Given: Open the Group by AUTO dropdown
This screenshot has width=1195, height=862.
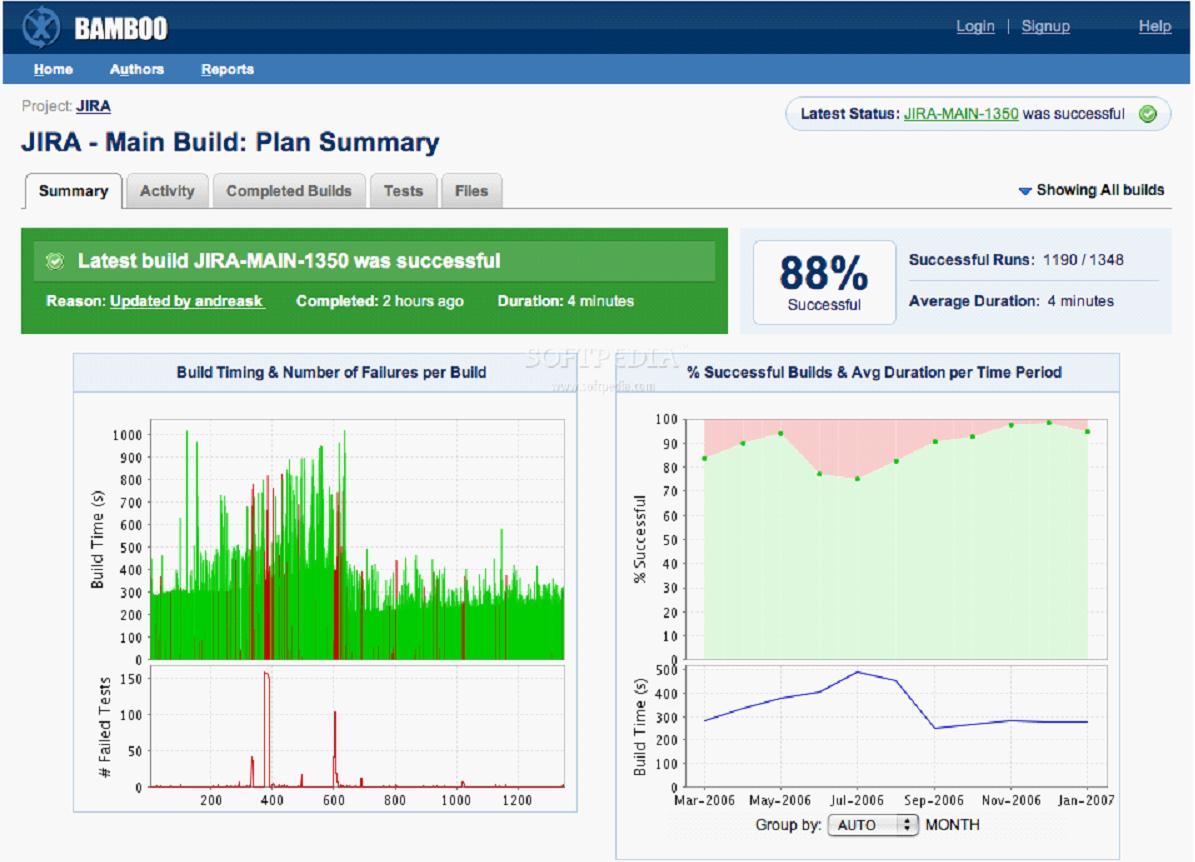Looking at the screenshot, I should [x=873, y=825].
